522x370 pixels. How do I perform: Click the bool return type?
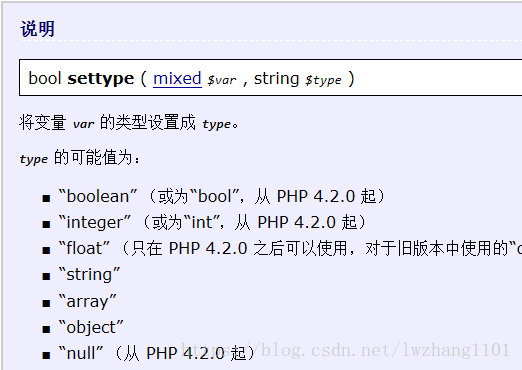click(45, 79)
